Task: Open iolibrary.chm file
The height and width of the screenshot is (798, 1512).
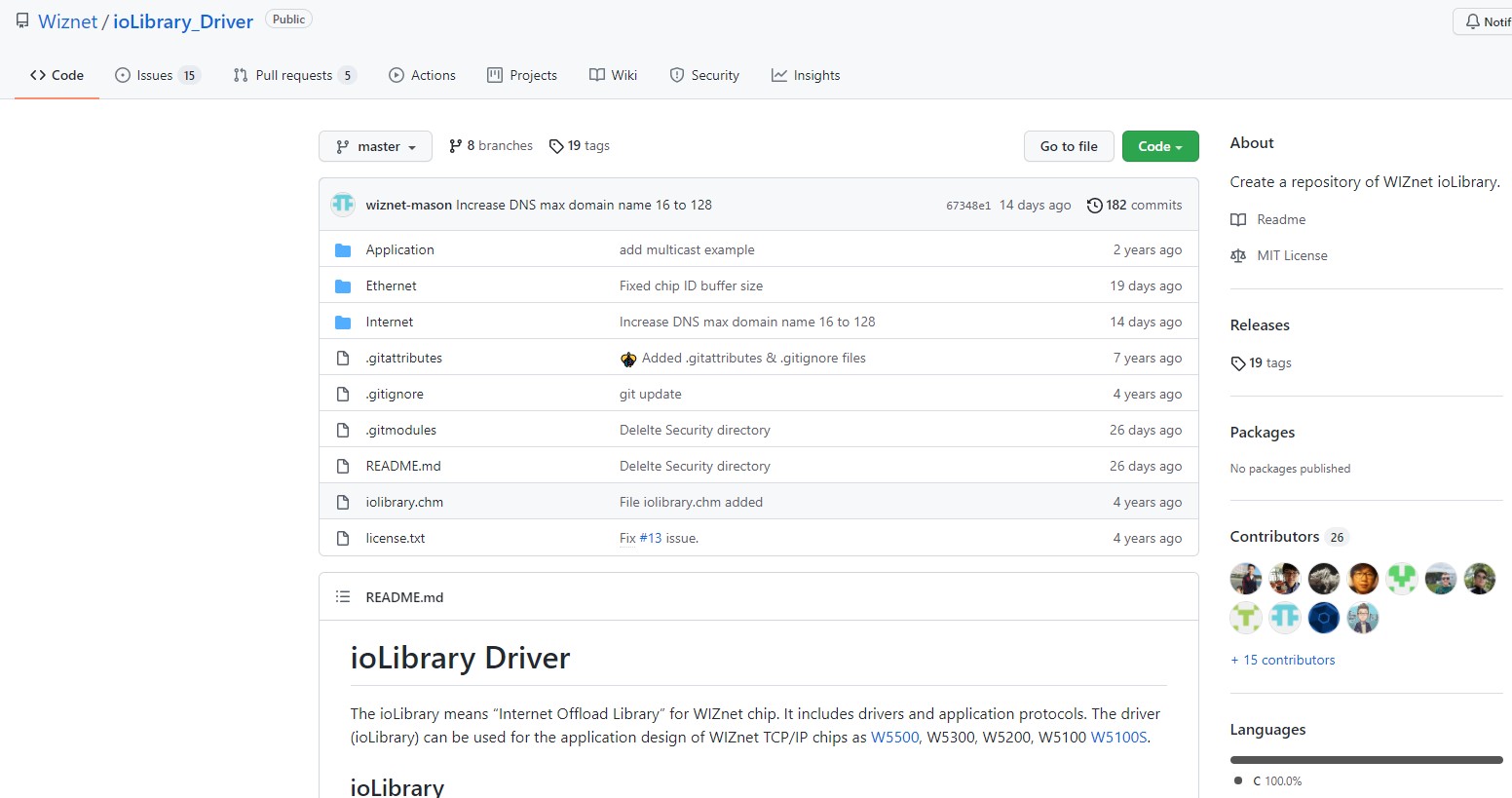Action: click(x=404, y=502)
